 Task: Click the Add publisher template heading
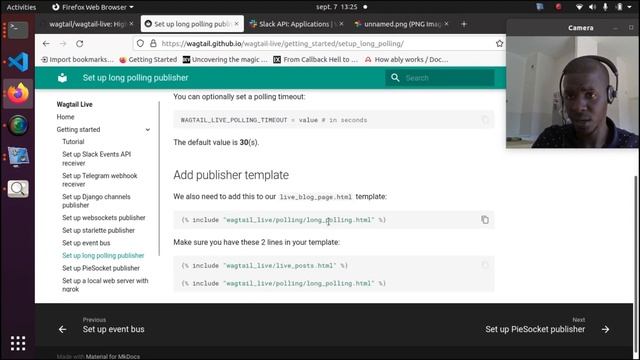coord(231,175)
